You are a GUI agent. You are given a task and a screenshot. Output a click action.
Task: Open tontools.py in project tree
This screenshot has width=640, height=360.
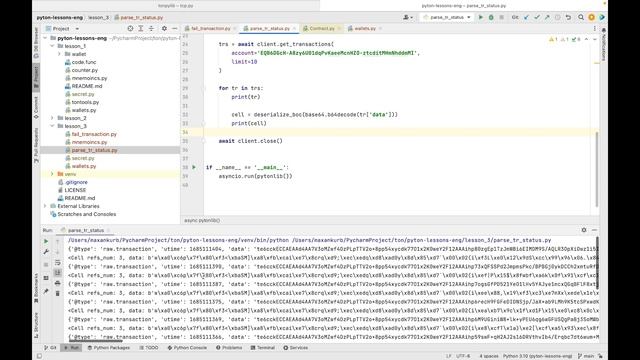pyautogui.click(x=85, y=102)
